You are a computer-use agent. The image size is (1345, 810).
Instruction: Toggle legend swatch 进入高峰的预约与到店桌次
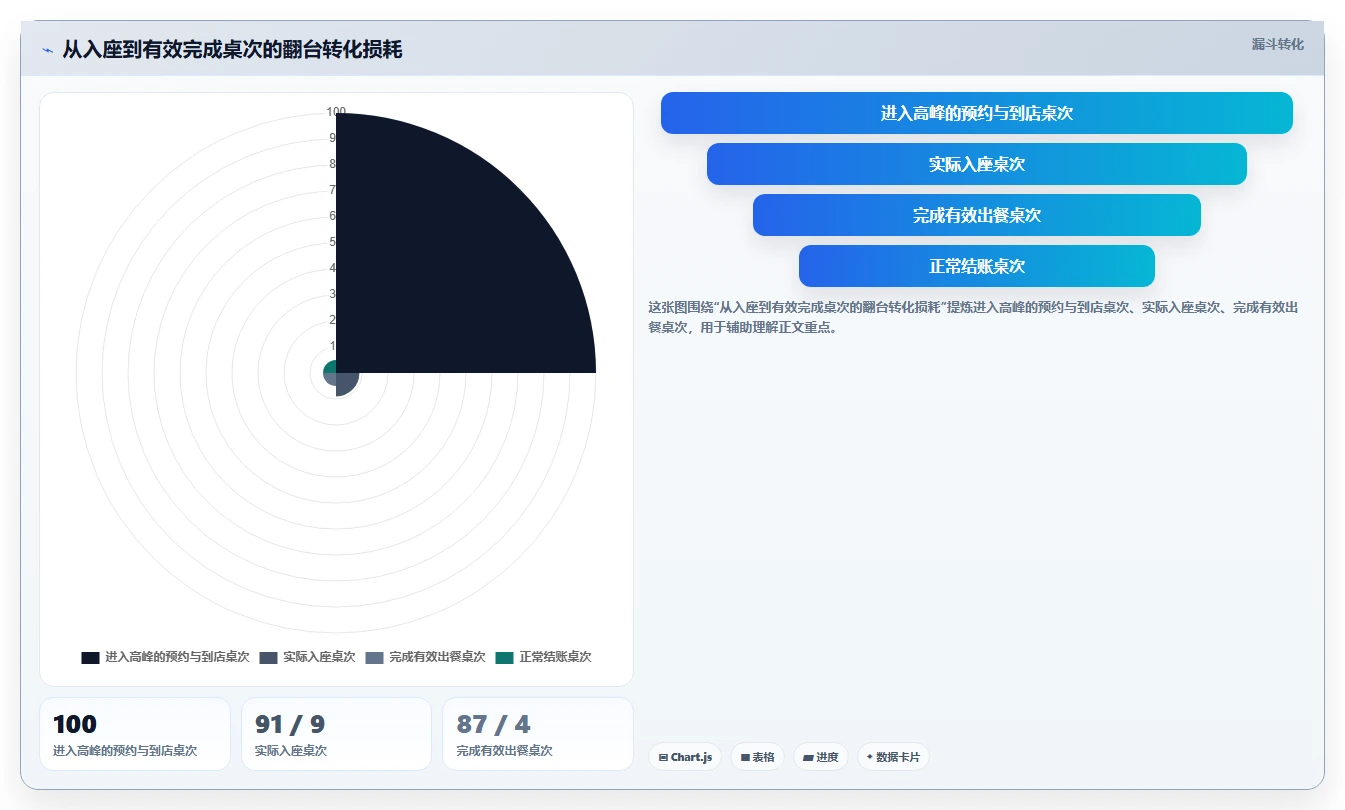tap(90, 658)
